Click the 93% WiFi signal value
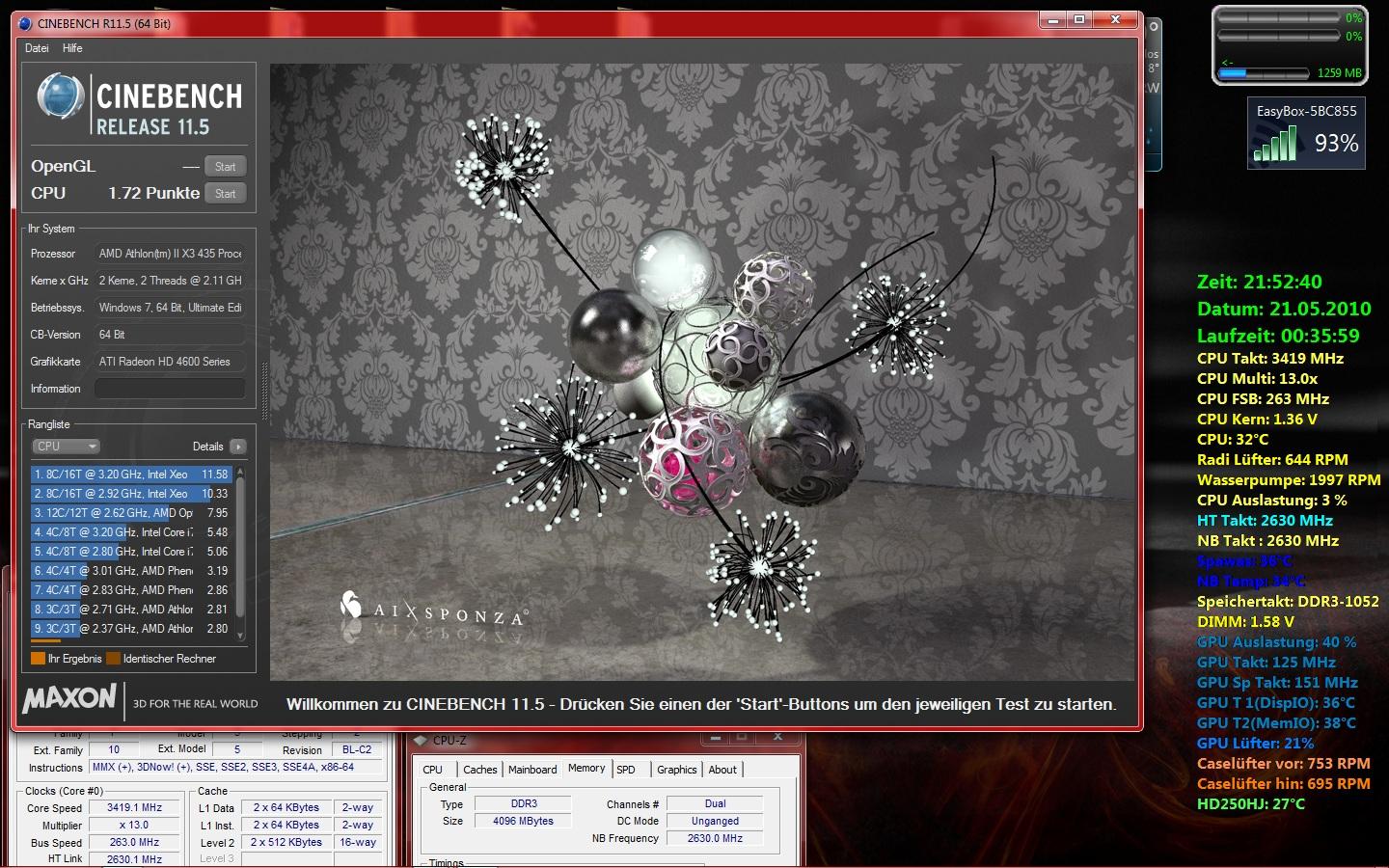The height and width of the screenshot is (868, 1389). pos(1336,144)
